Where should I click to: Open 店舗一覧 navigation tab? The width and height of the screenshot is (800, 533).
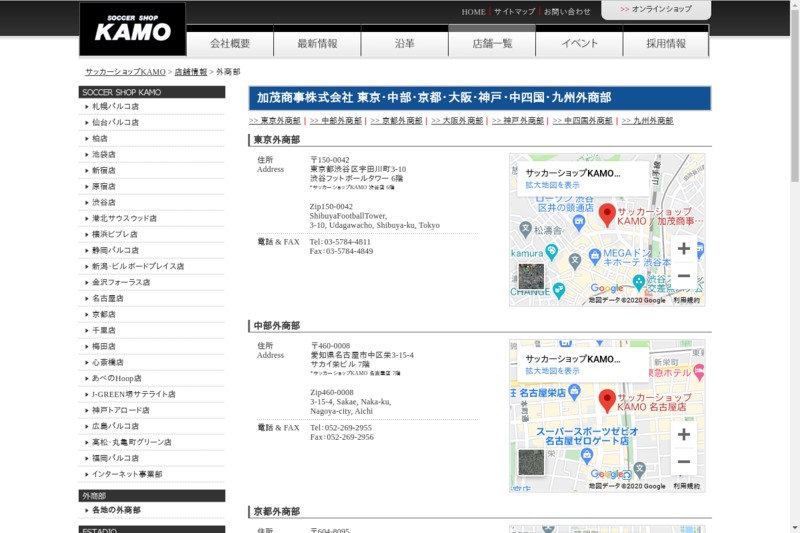click(x=492, y=43)
